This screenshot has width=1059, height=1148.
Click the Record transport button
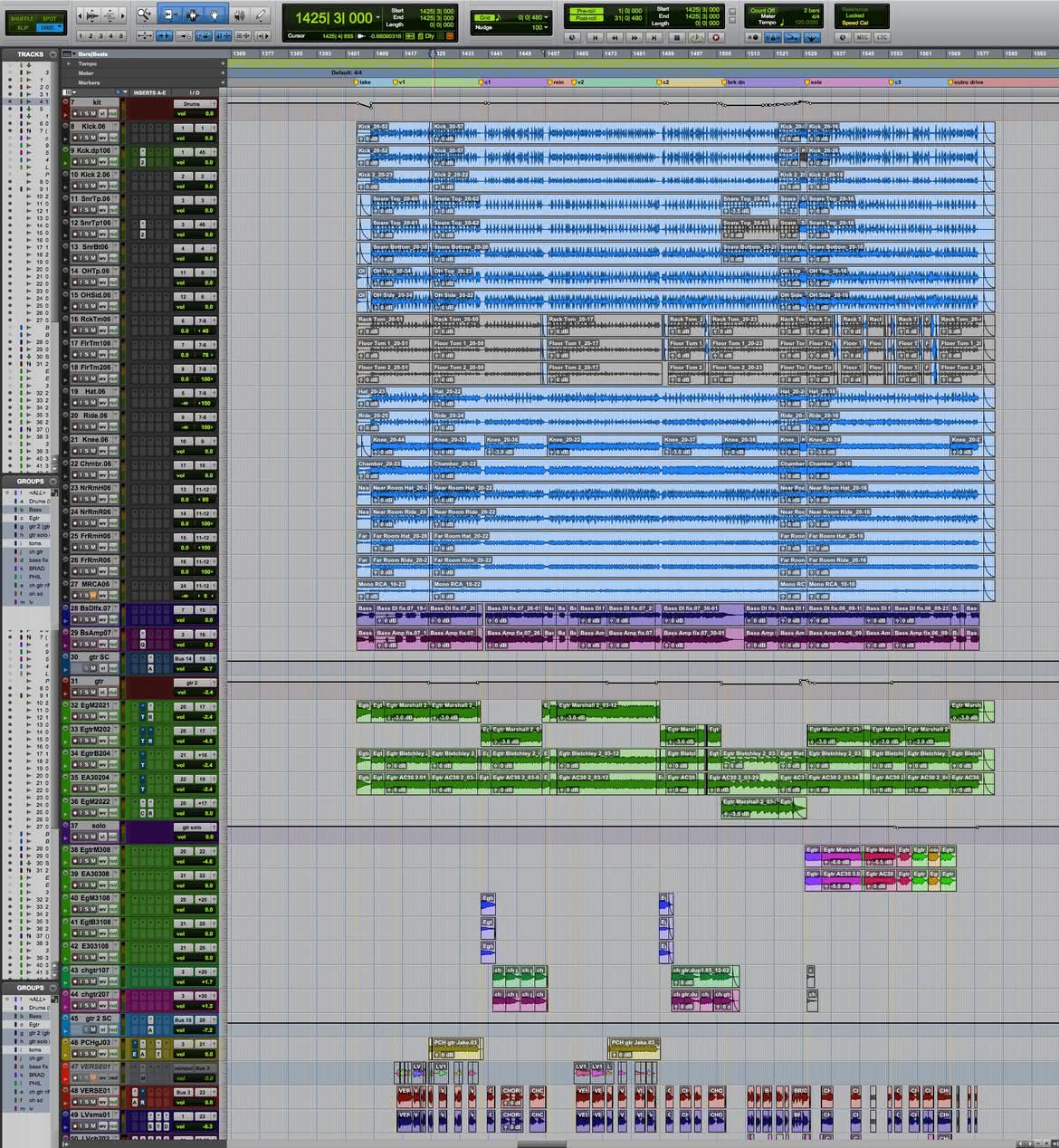click(x=716, y=38)
